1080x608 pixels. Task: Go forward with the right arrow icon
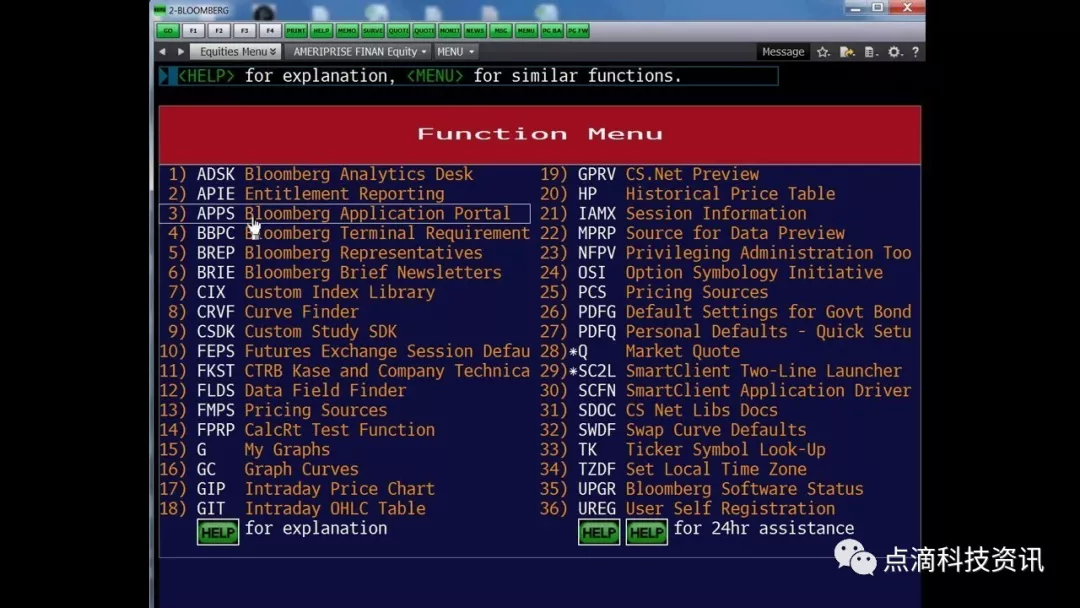[180, 52]
